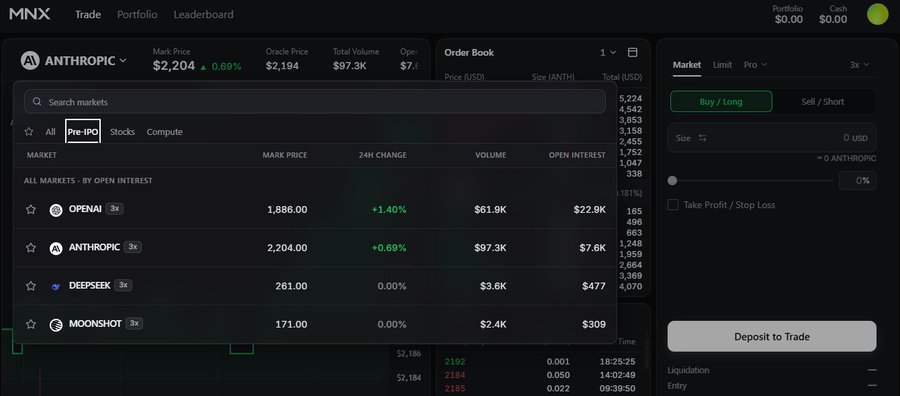Sort by the 24H CHANGE column header

pyautogui.click(x=383, y=155)
